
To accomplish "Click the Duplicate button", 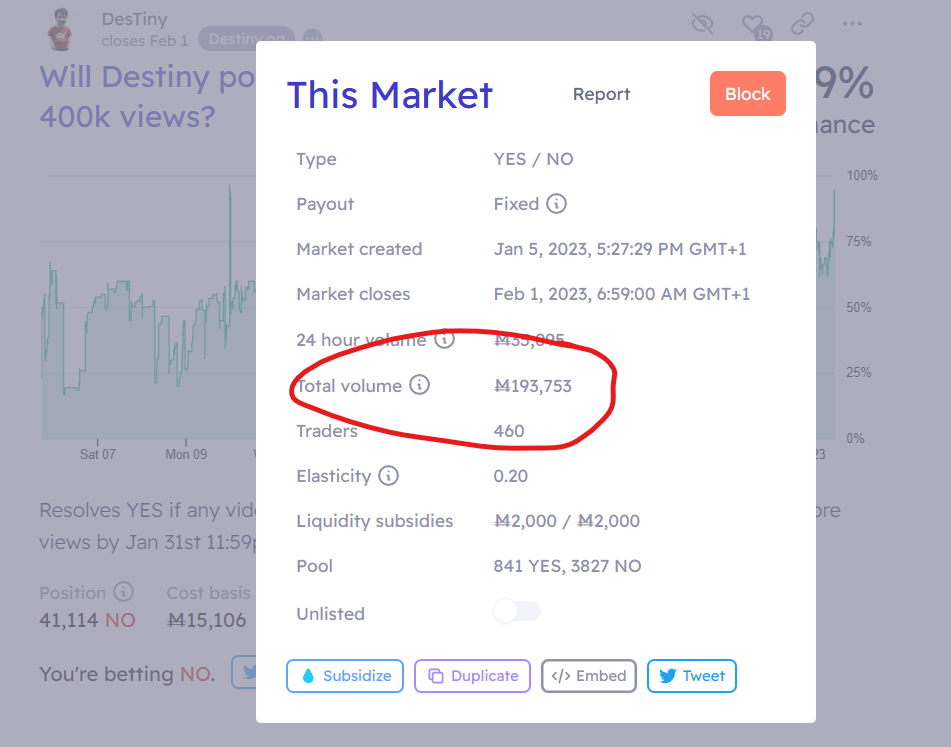I will [472, 675].
